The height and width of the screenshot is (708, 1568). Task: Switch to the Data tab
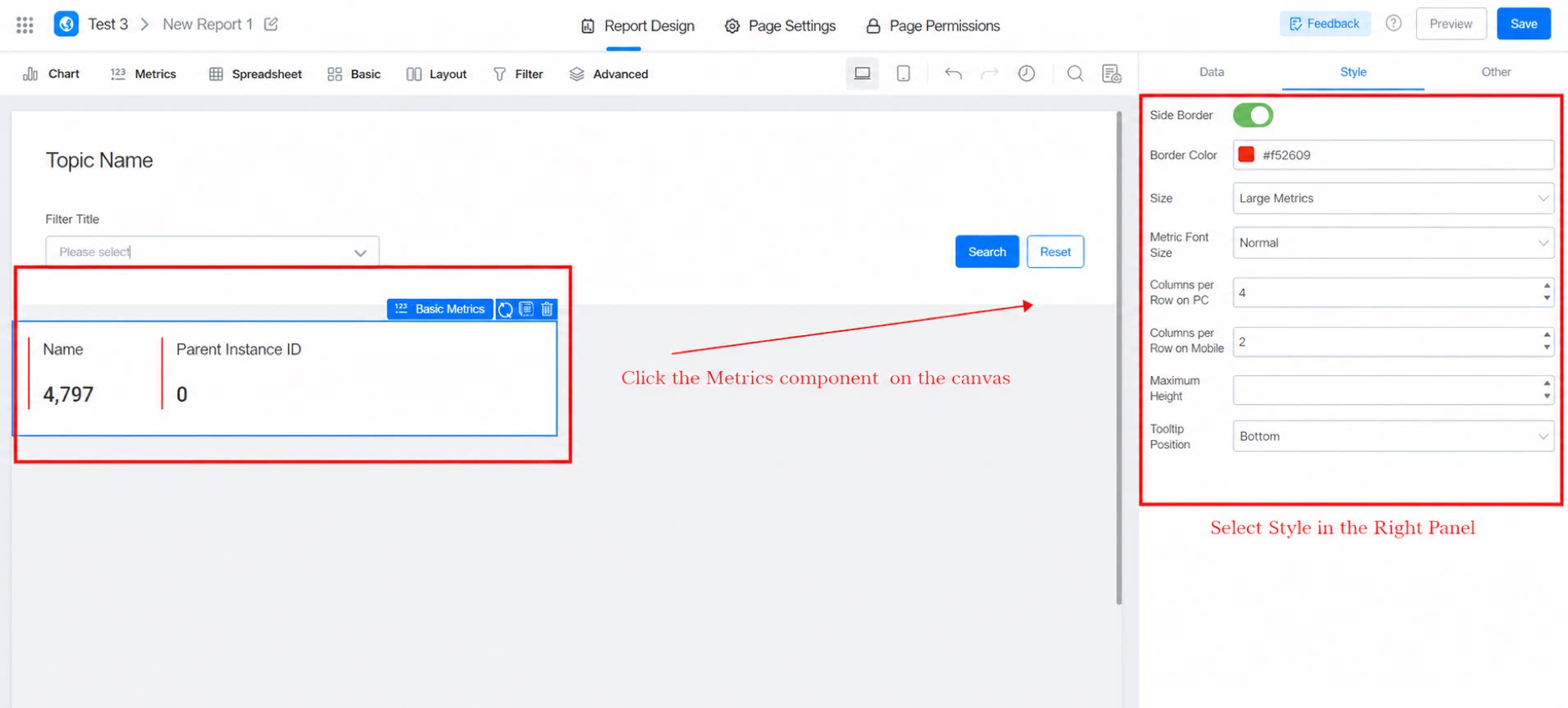pos(1211,72)
